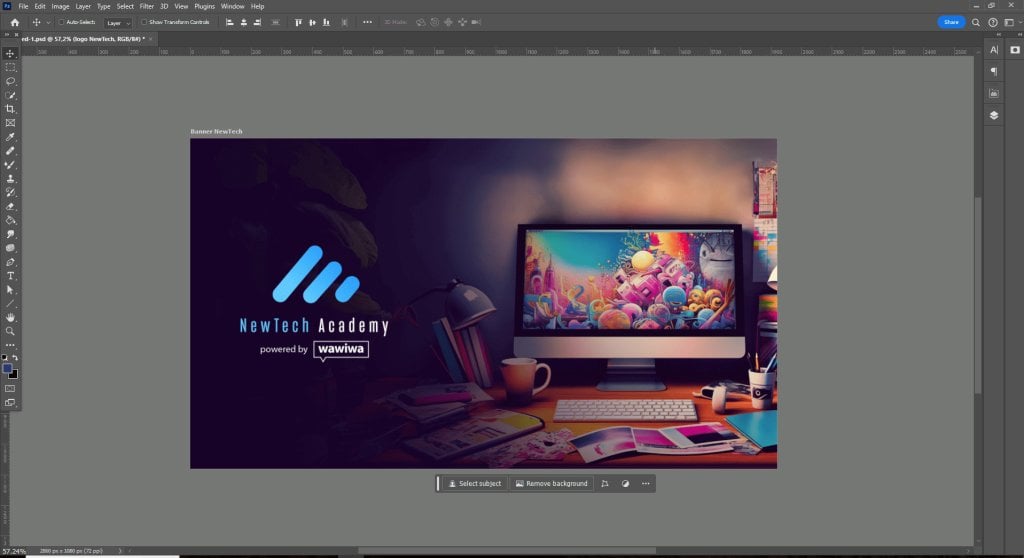
Task: Select the Move tool in the toolbar
Action: click(x=10, y=54)
